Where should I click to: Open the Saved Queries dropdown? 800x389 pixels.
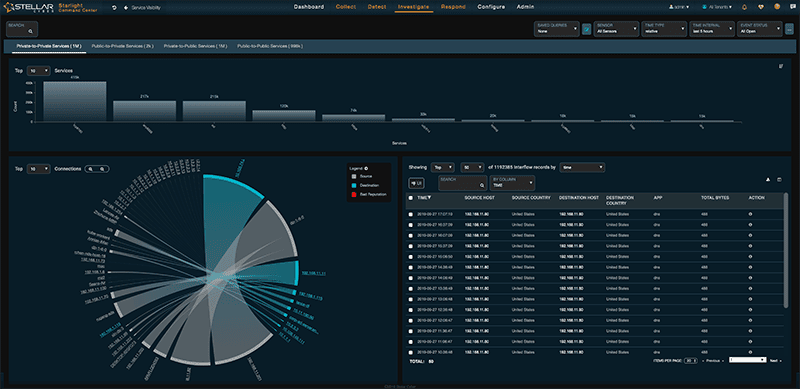[557, 29]
